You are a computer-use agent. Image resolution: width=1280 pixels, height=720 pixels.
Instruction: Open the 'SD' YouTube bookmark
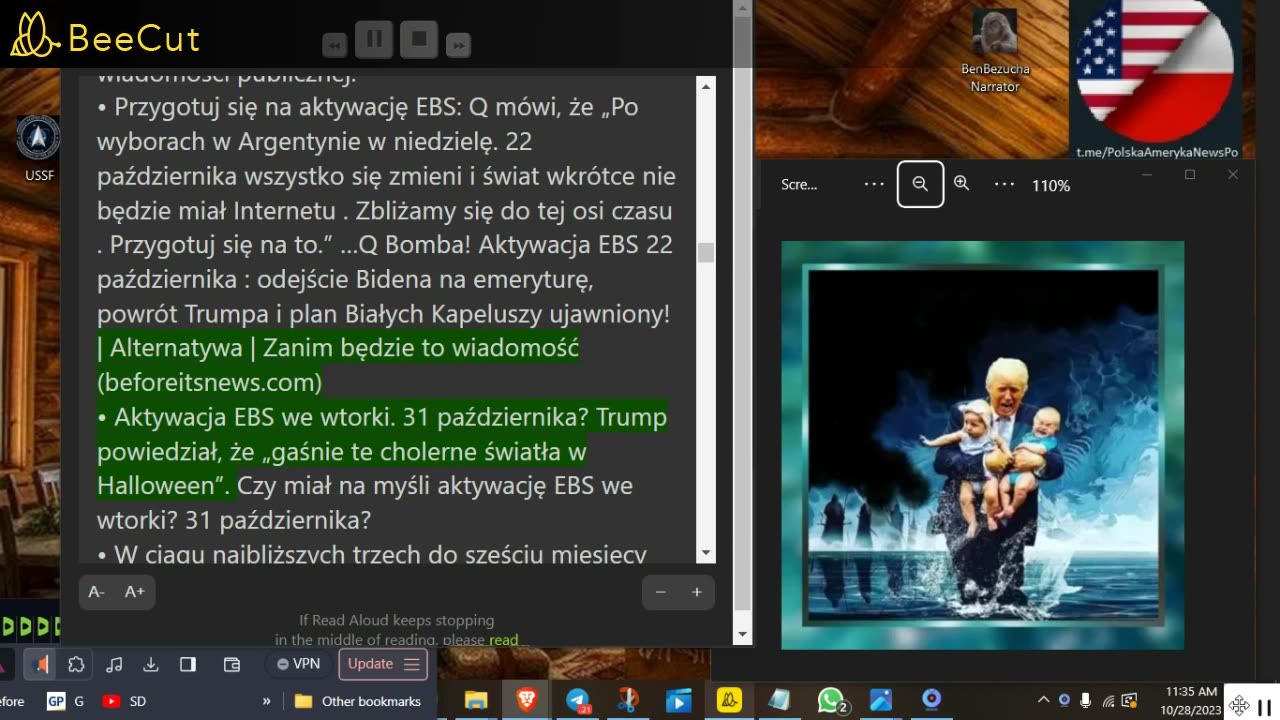pos(124,701)
